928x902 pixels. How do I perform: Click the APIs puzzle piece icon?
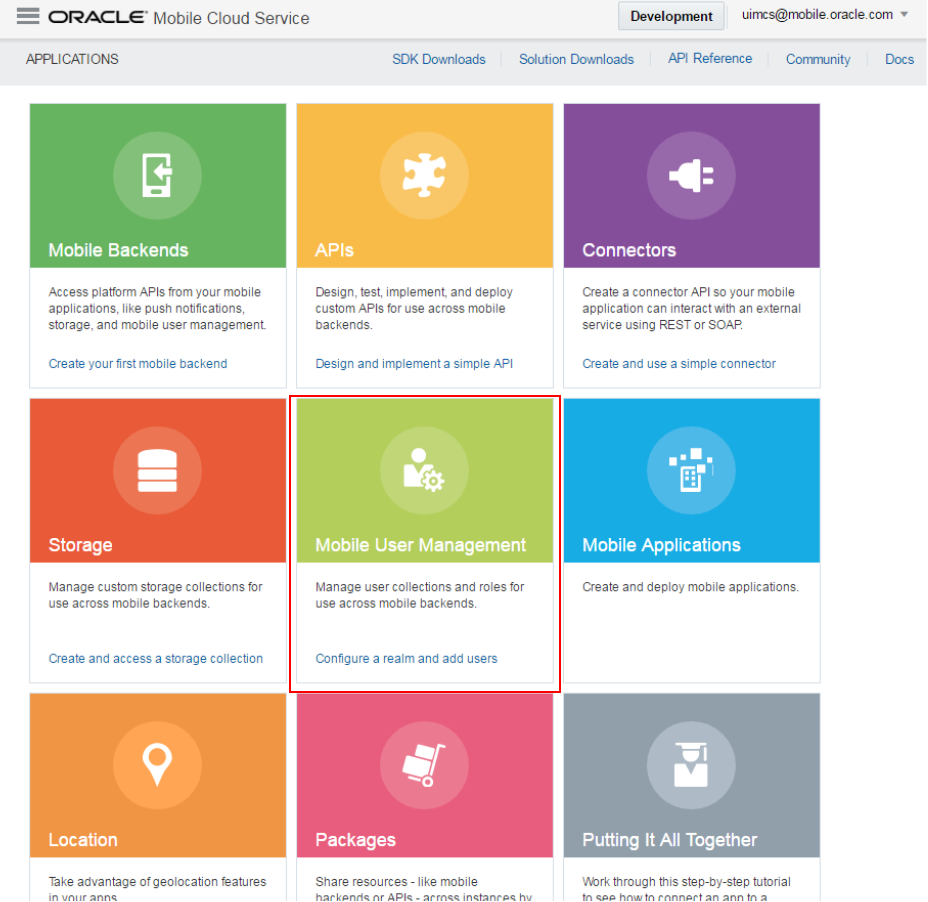click(424, 175)
